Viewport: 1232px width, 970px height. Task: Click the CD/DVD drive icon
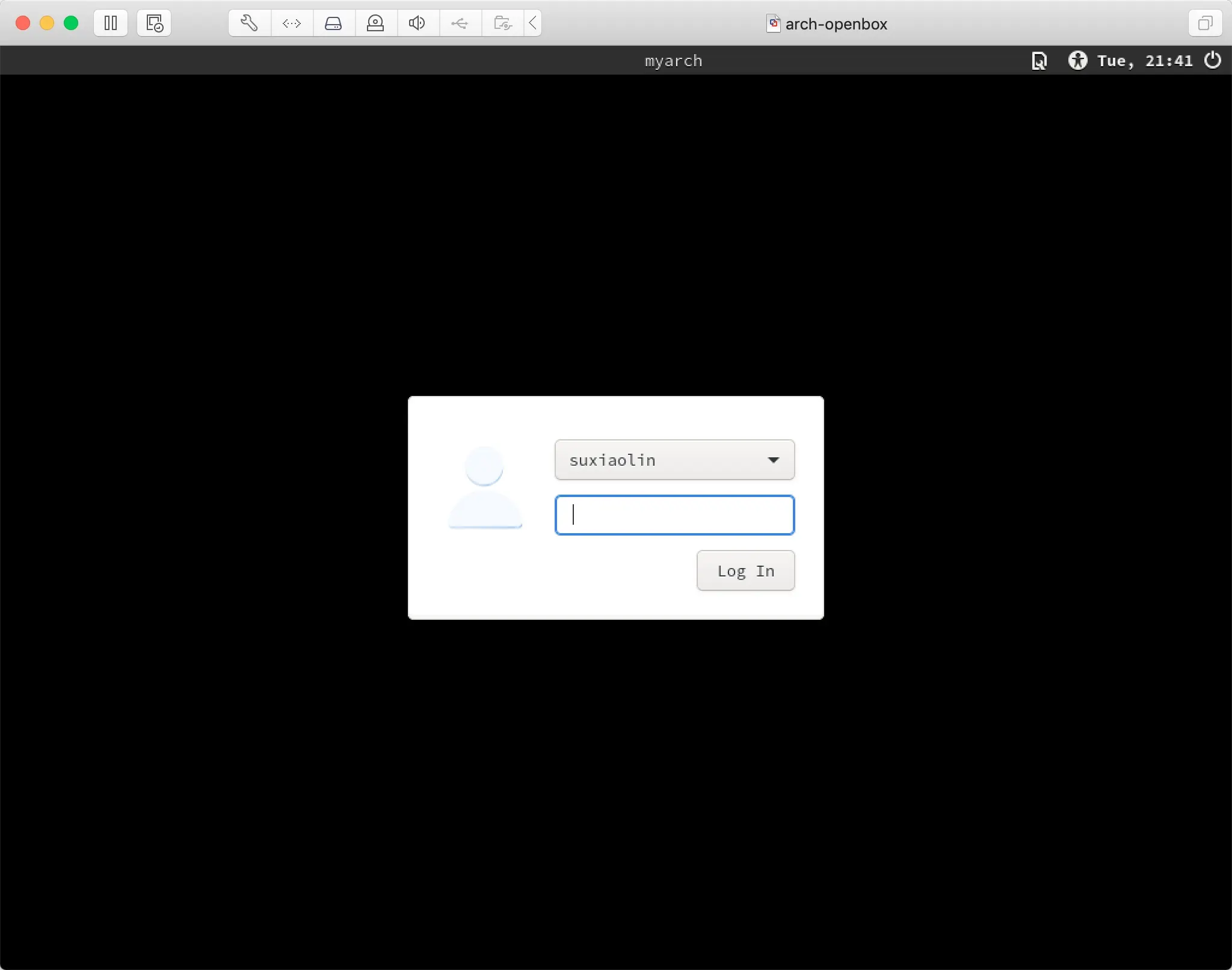(375, 23)
